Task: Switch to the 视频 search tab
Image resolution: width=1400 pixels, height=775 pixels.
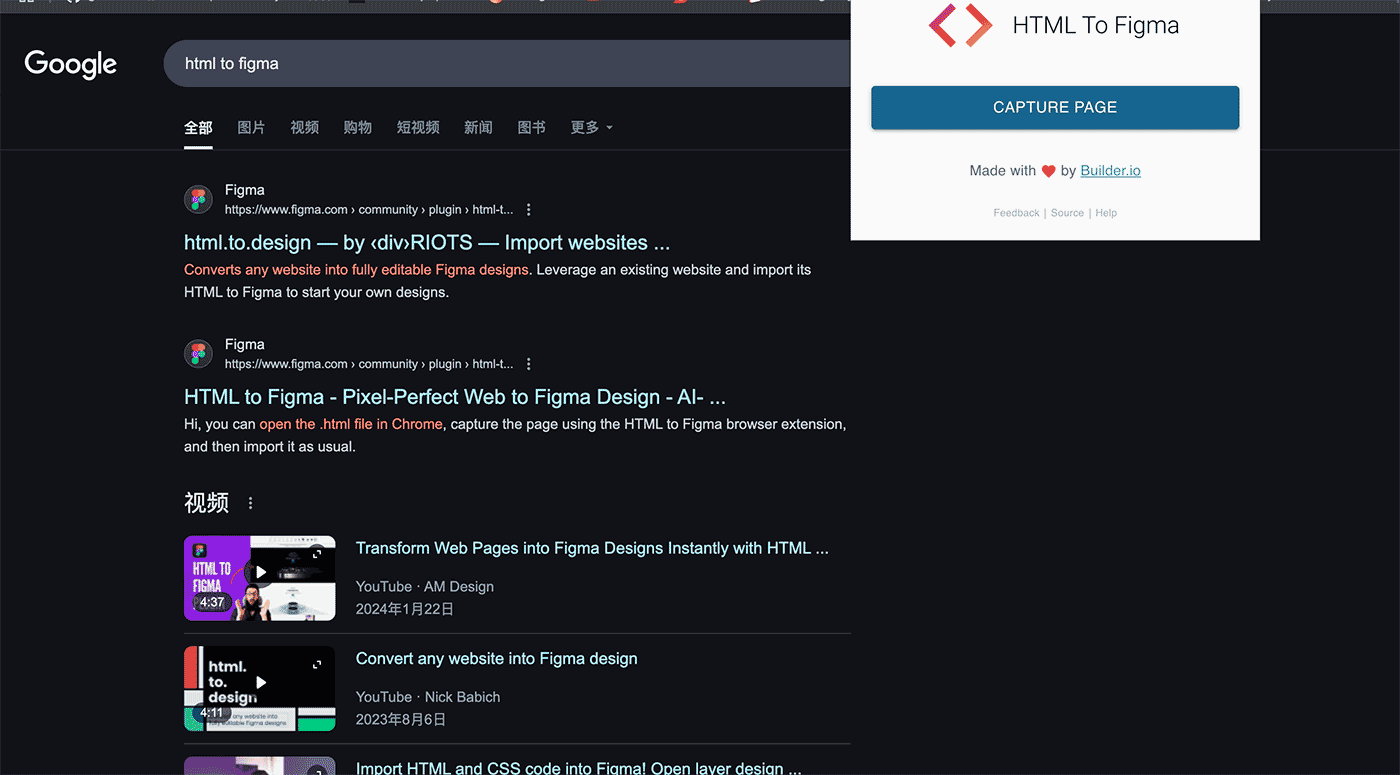Action: [x=304, y=128]
